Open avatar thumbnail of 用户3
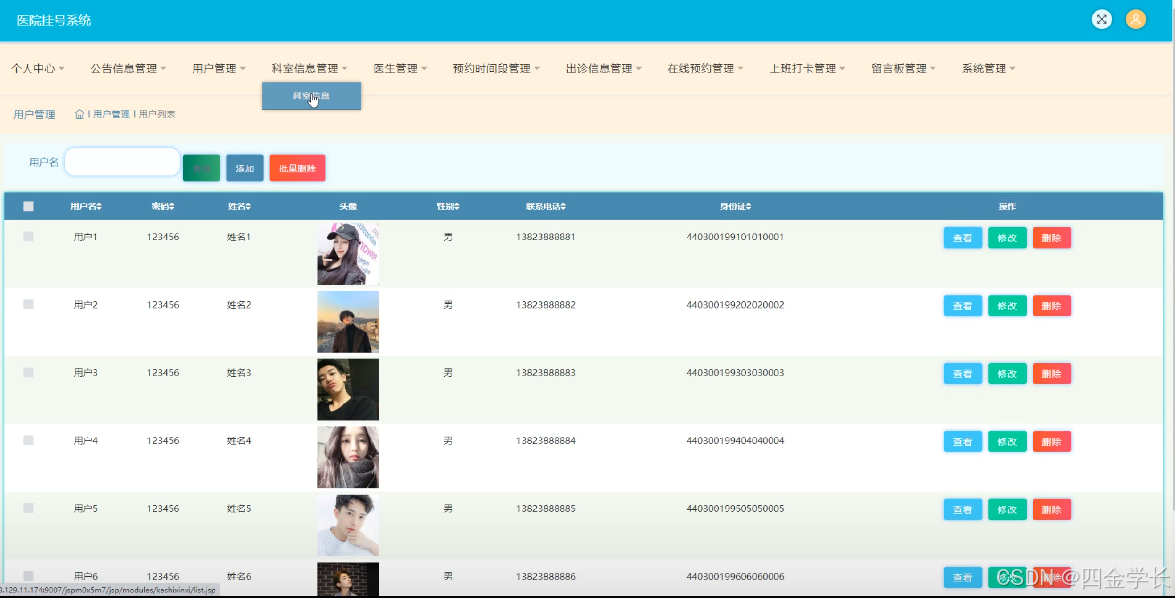Image resolution: width=1175 pixels, height=598 pixels. pos(348,389)
